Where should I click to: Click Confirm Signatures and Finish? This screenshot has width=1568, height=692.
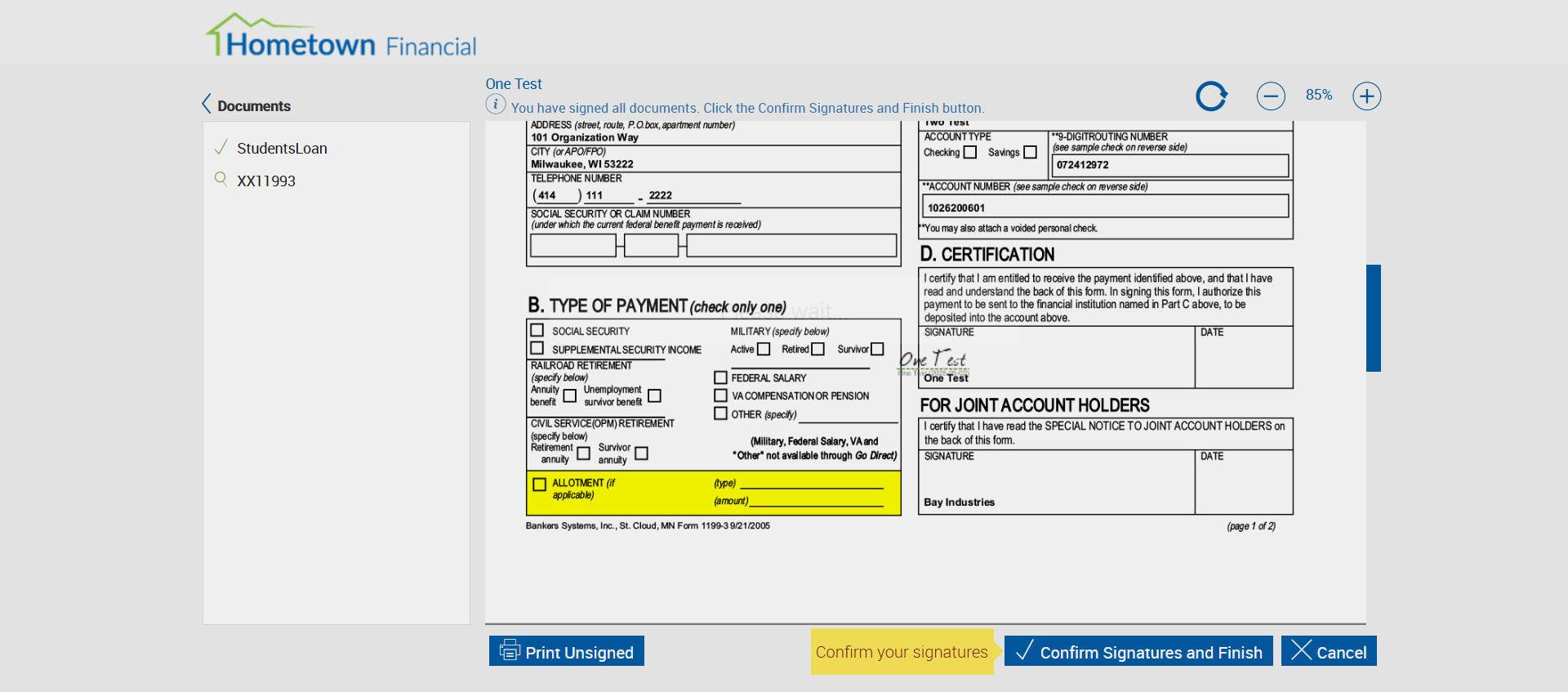[1138, 650]
